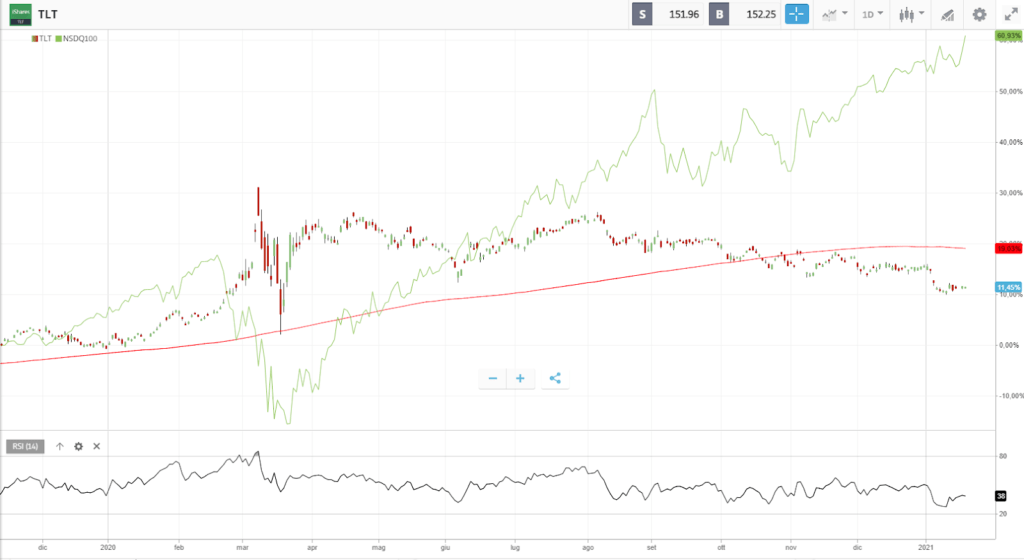Click the sell price 151.96
The width and height of the screenshot is (1024, 560).
(x=684, y=14)
